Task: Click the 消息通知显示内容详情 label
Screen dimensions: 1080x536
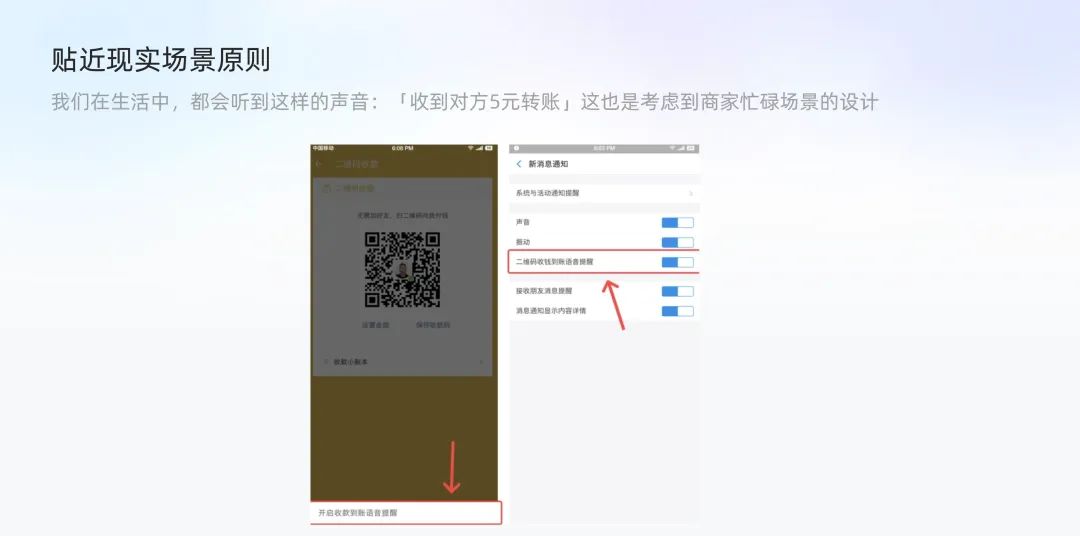Action: pos(551,311)
